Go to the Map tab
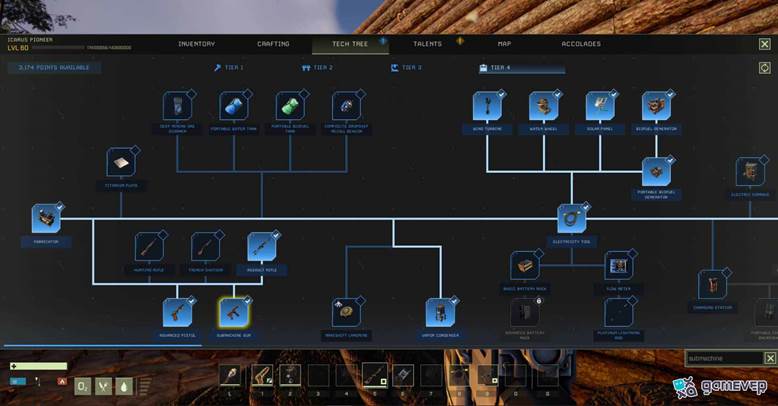 (504, 44)
